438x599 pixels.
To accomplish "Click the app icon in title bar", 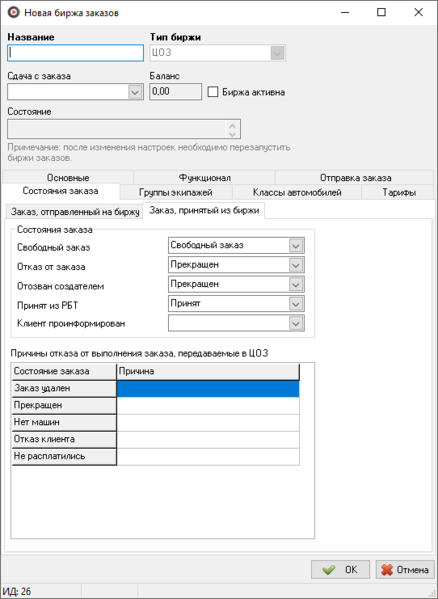I will (x=14, y=13).
